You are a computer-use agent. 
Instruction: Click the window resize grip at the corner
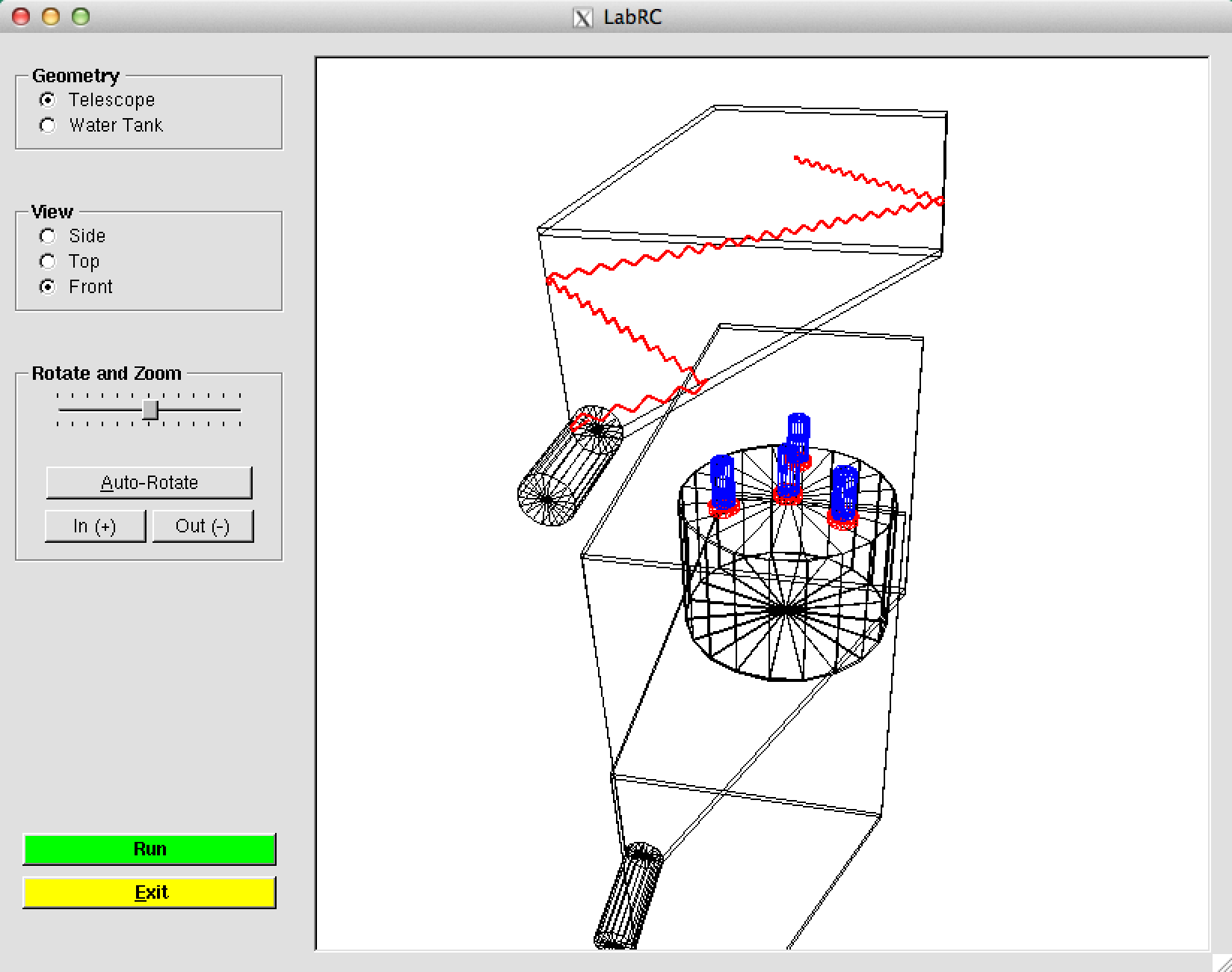click(x=1221, y=962)
